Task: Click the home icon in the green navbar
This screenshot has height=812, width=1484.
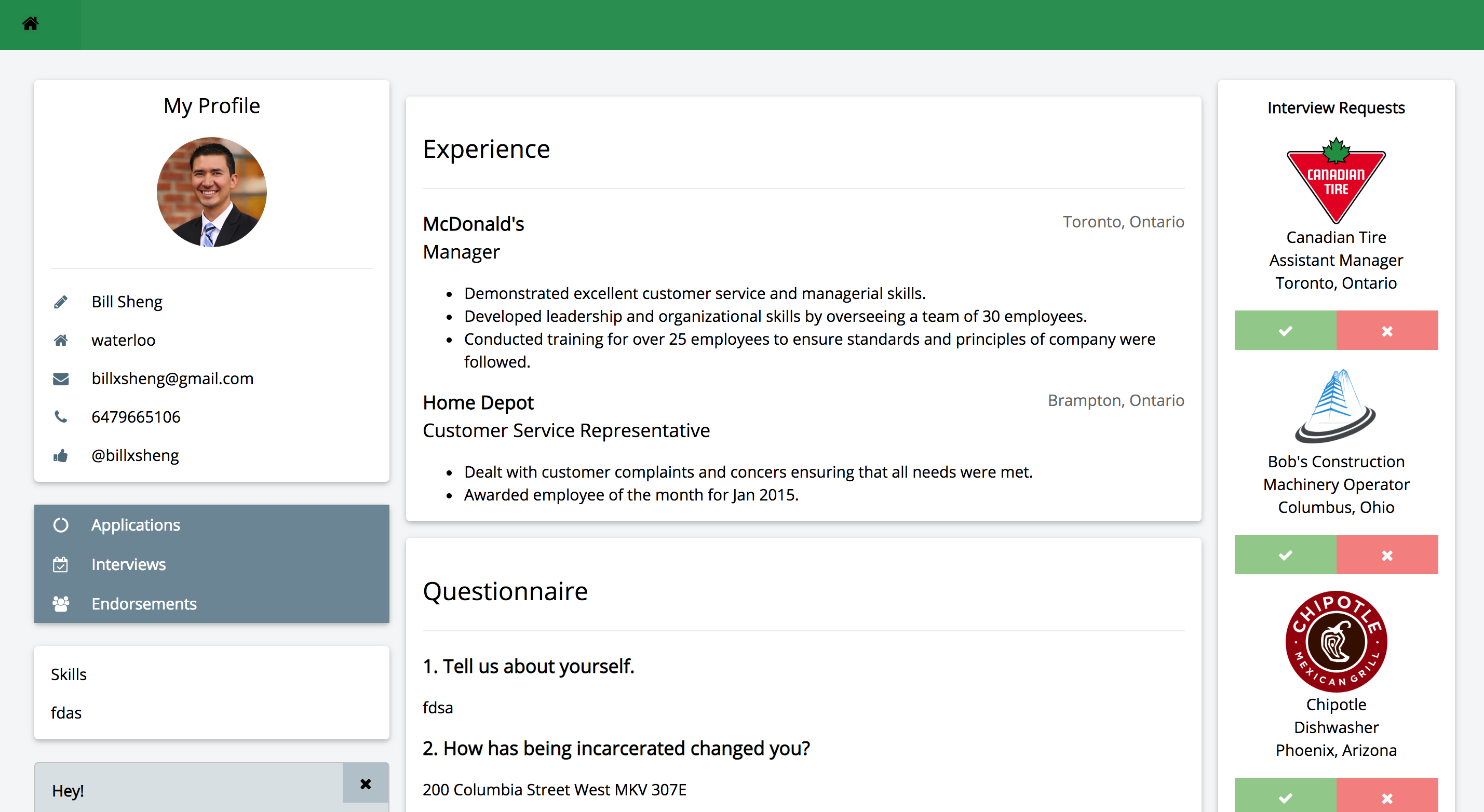Action: (x=31, y=23)
